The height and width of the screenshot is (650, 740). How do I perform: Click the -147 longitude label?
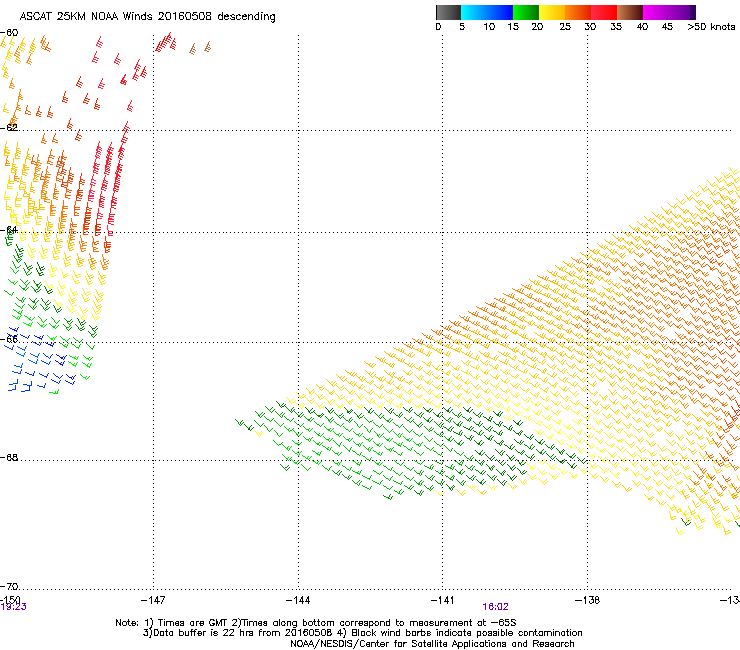pos(153,600)
